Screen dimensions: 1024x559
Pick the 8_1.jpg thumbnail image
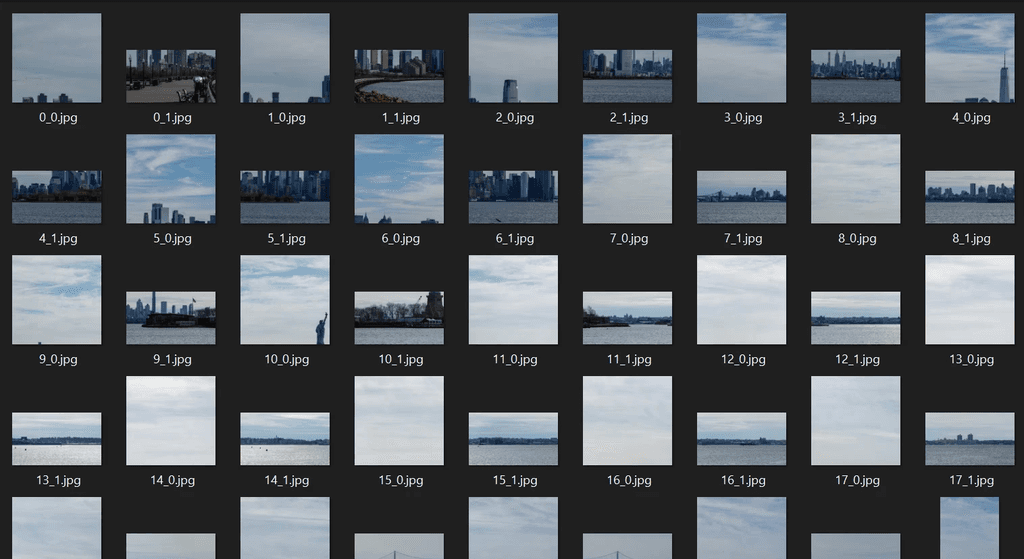970,197
